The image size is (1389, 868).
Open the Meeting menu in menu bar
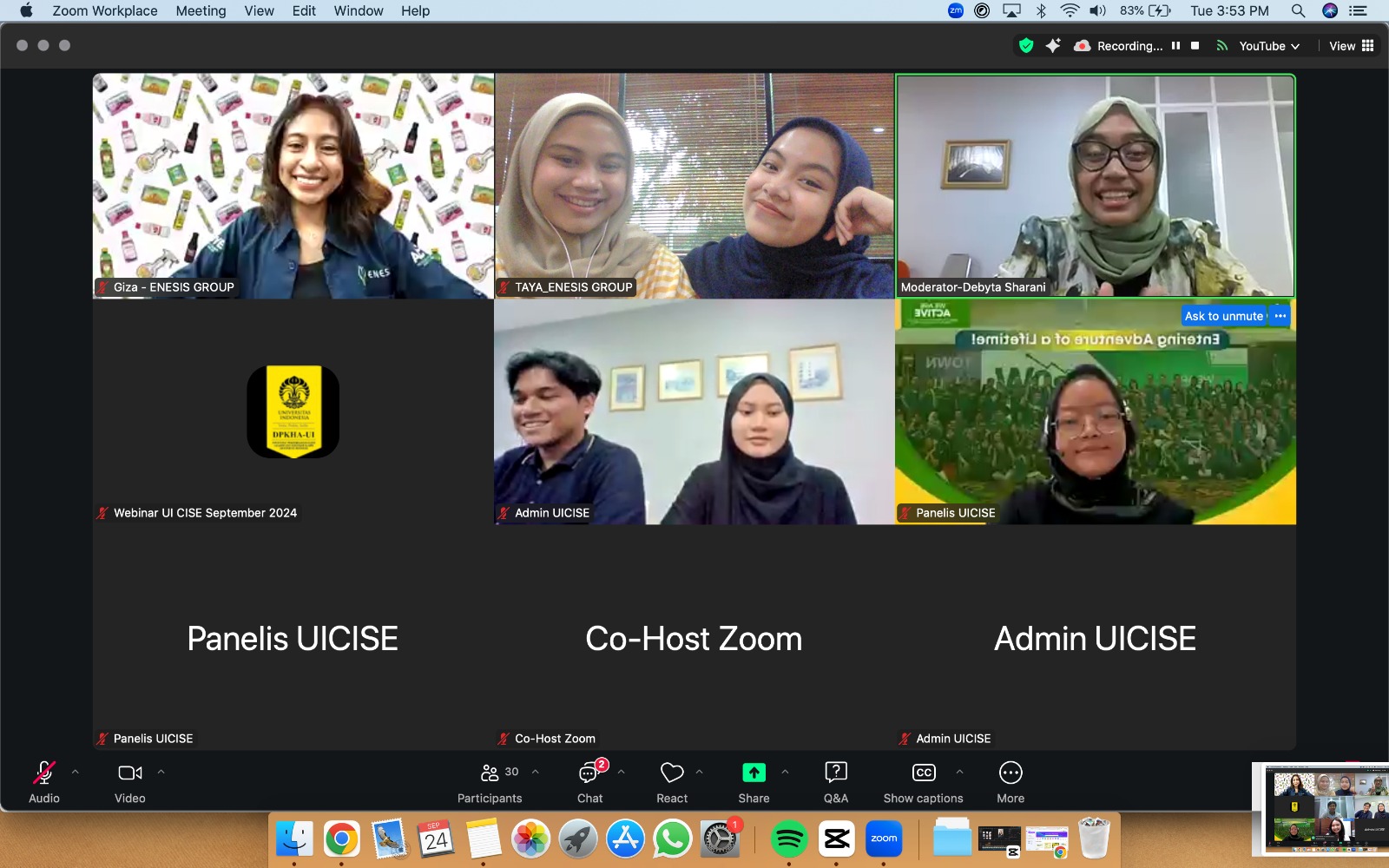tap(201, 10)
